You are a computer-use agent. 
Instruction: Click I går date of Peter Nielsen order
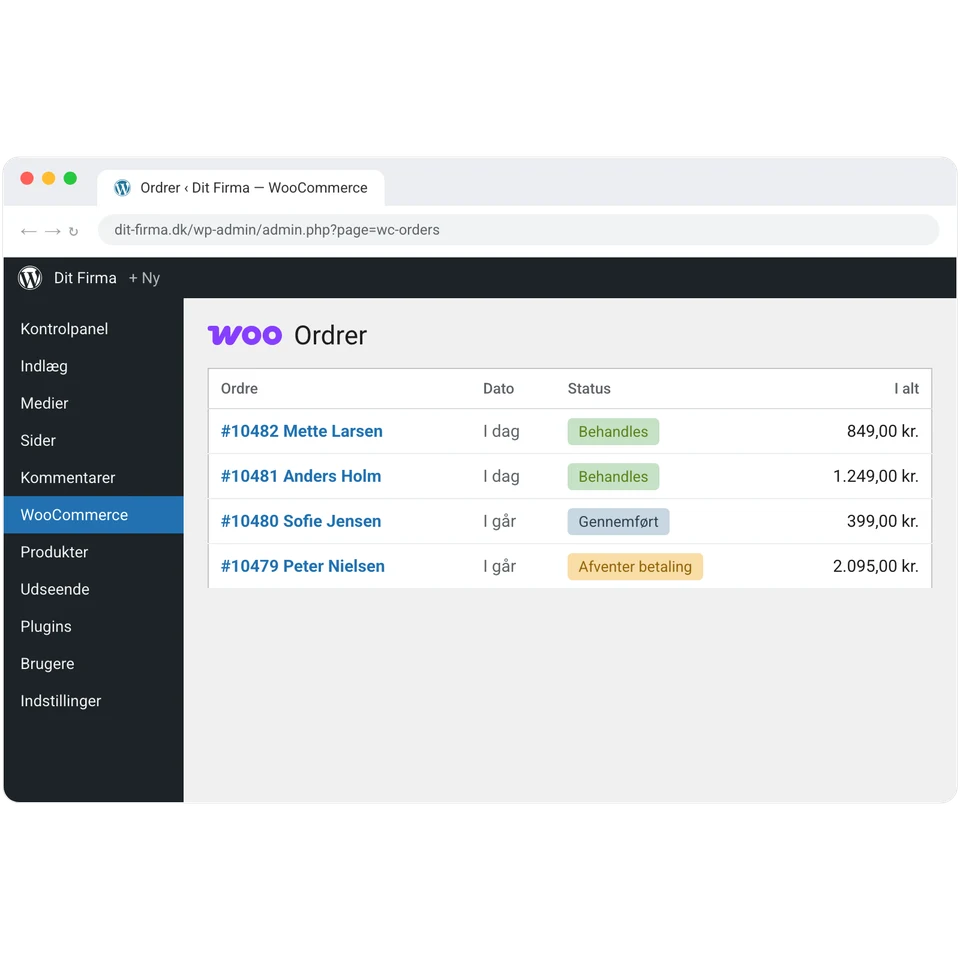coord(499,567)
